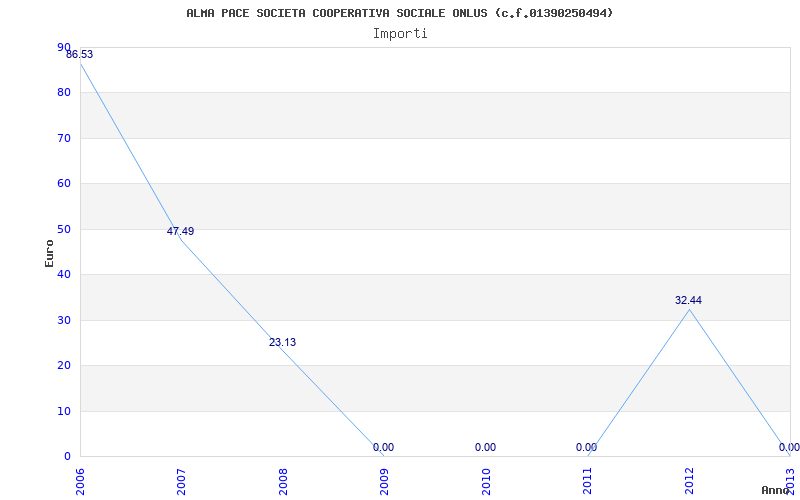Click the 80 y-axis tick label
The height and width of the screenshot is (500, 800).
coord(64,93)
